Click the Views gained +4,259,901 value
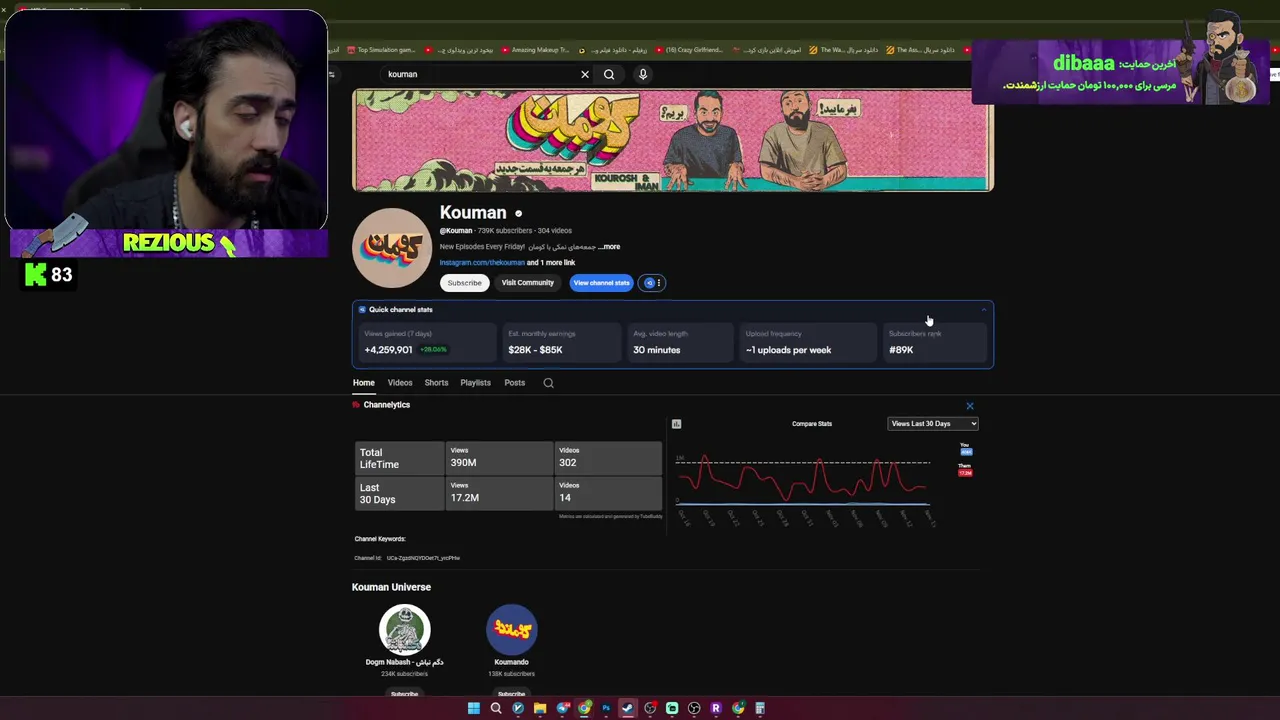The width and height of the screenshot is (1280, 720). 388,350
